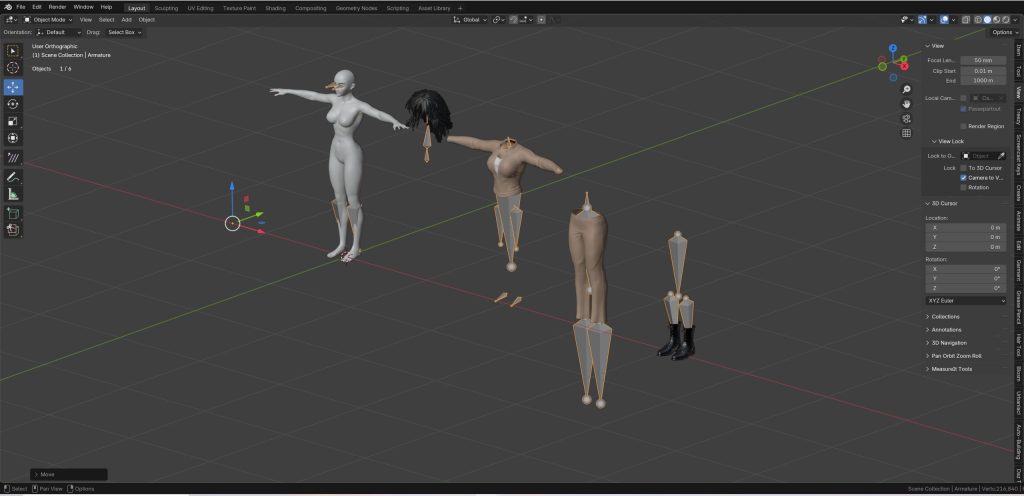Expand the Annotations panel
The width and height of the screenshot is (1024, 496).
pyautogui.click(x=946, y=330)
